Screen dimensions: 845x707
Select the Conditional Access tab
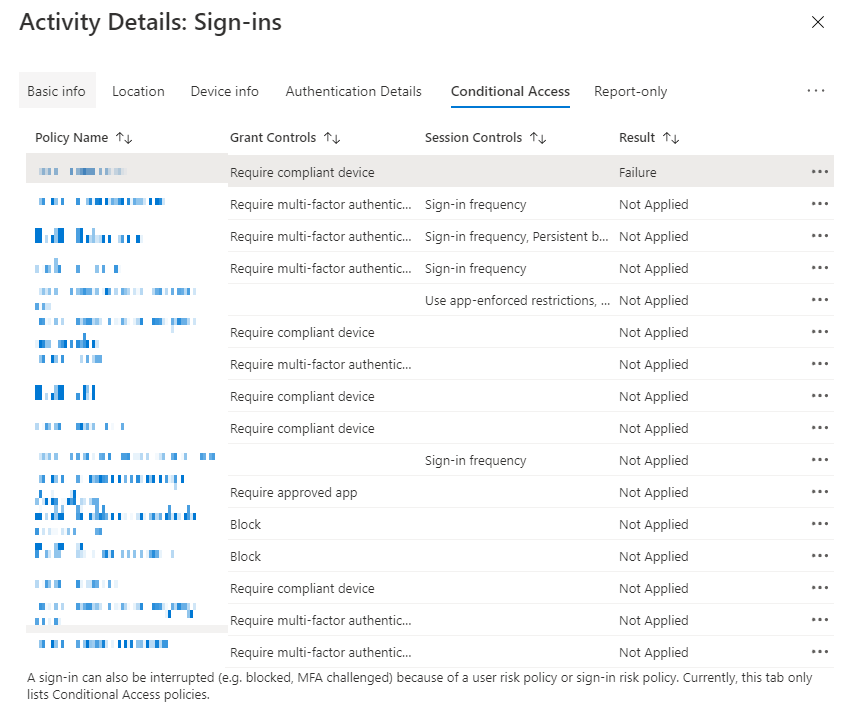[x=510, y=91]
